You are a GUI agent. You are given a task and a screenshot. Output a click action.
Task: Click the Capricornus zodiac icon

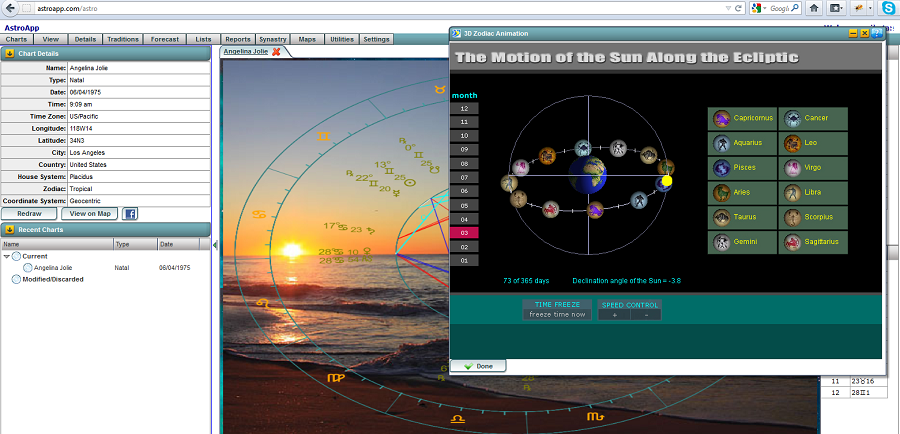[721, 119]
